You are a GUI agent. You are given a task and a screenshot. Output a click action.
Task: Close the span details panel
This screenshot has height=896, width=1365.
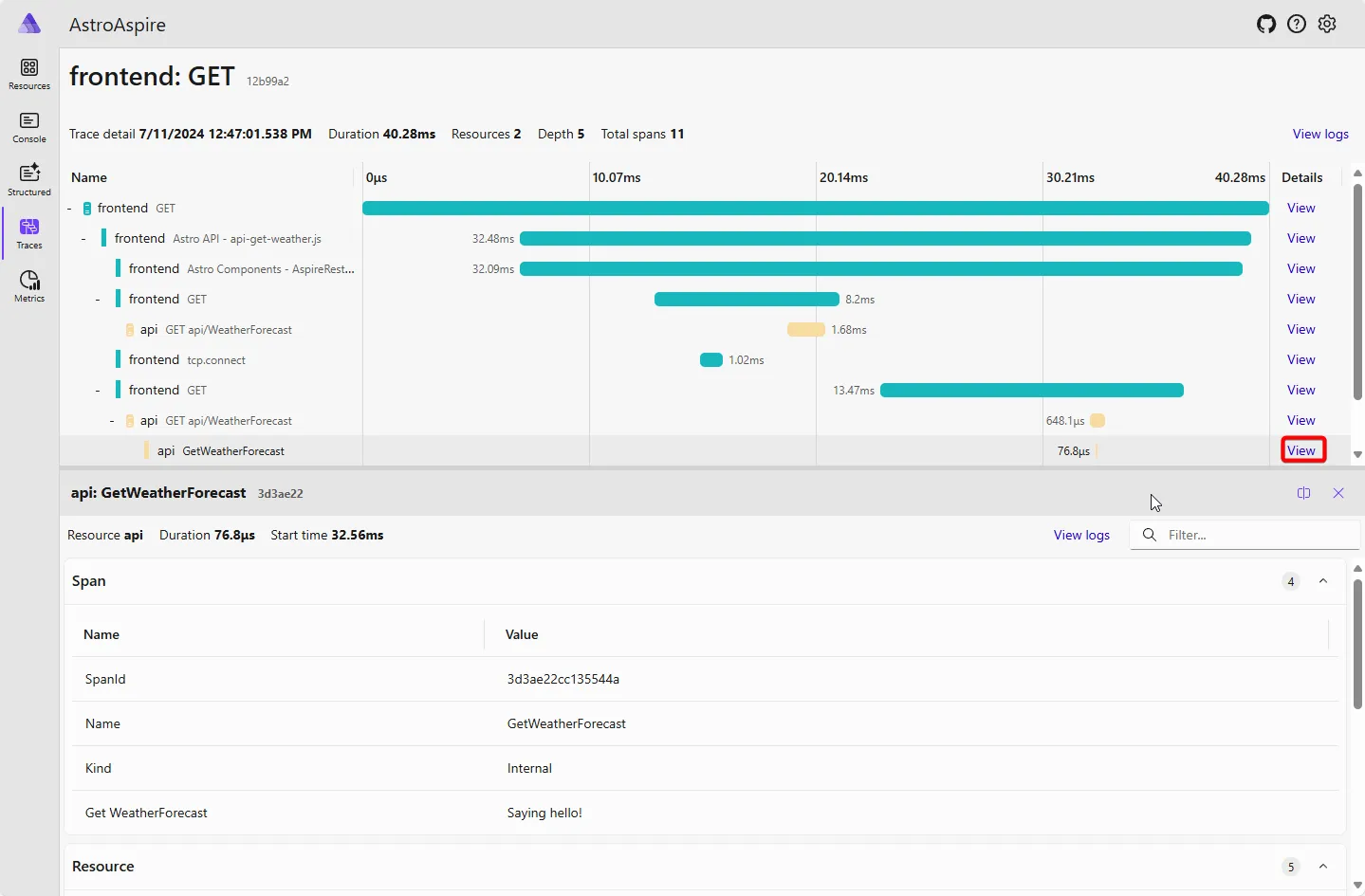(x=1338, y=493)
